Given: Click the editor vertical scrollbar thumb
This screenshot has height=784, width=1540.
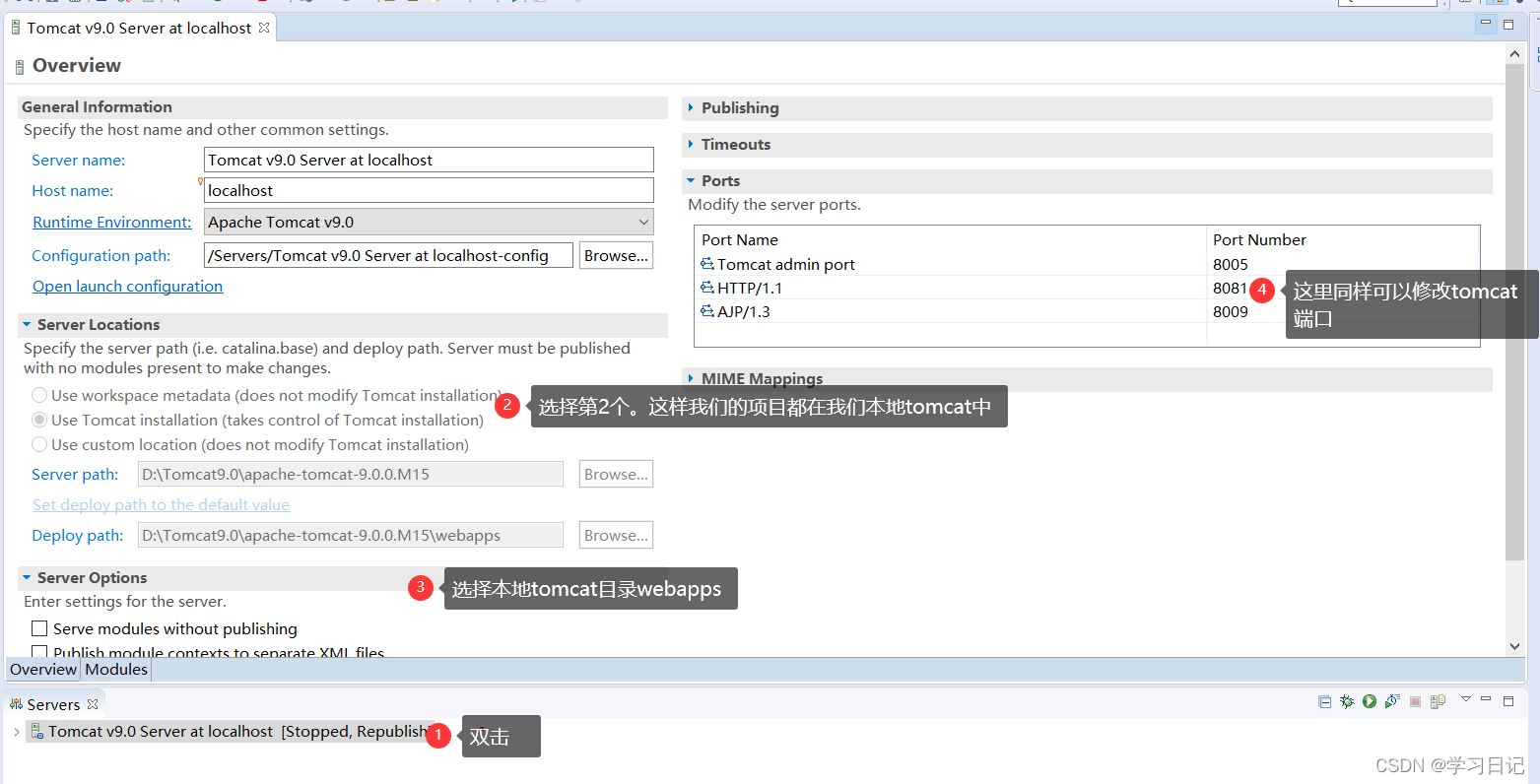Looking at the screenshot, I should (1514, 312).
